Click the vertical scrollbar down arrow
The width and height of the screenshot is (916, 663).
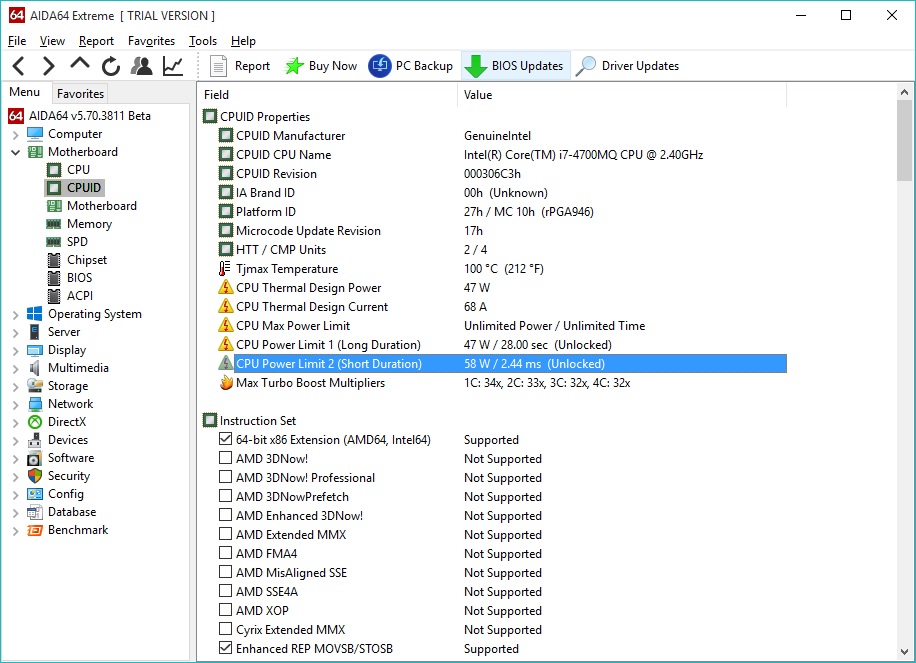(904, 652)
